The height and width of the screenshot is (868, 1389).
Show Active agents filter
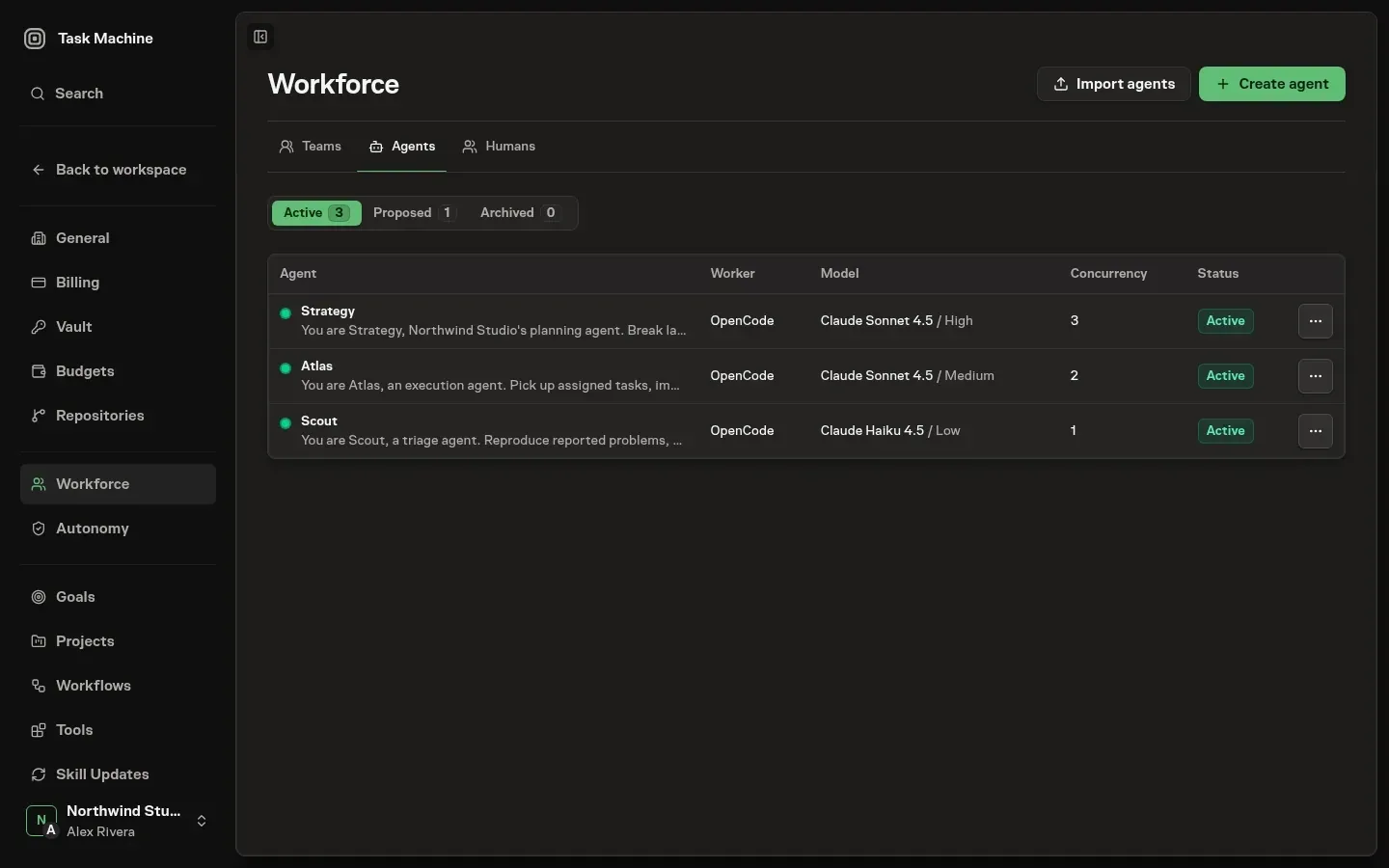tap(316, 213)
